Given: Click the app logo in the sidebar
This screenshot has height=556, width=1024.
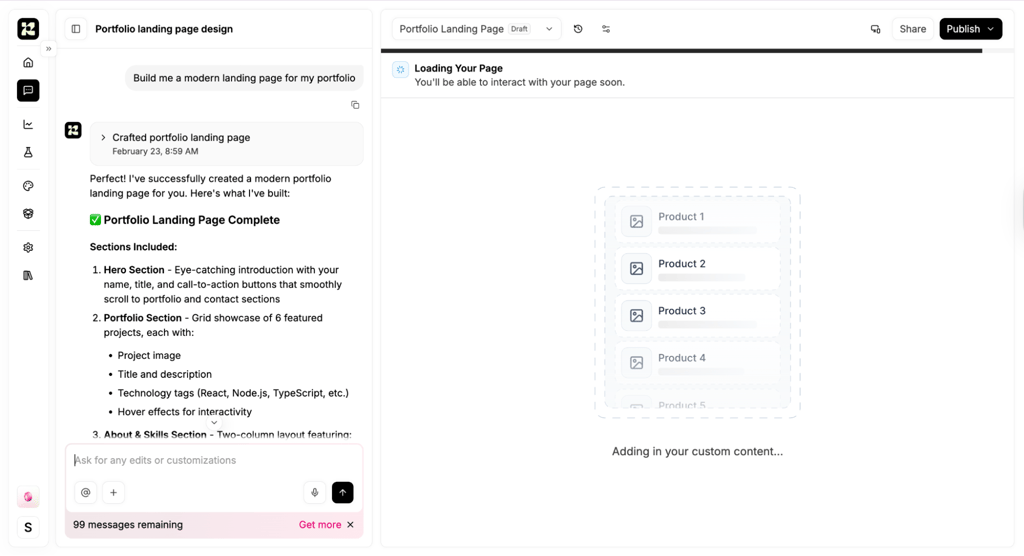Looking at the screenshot, I should (28, 29).
